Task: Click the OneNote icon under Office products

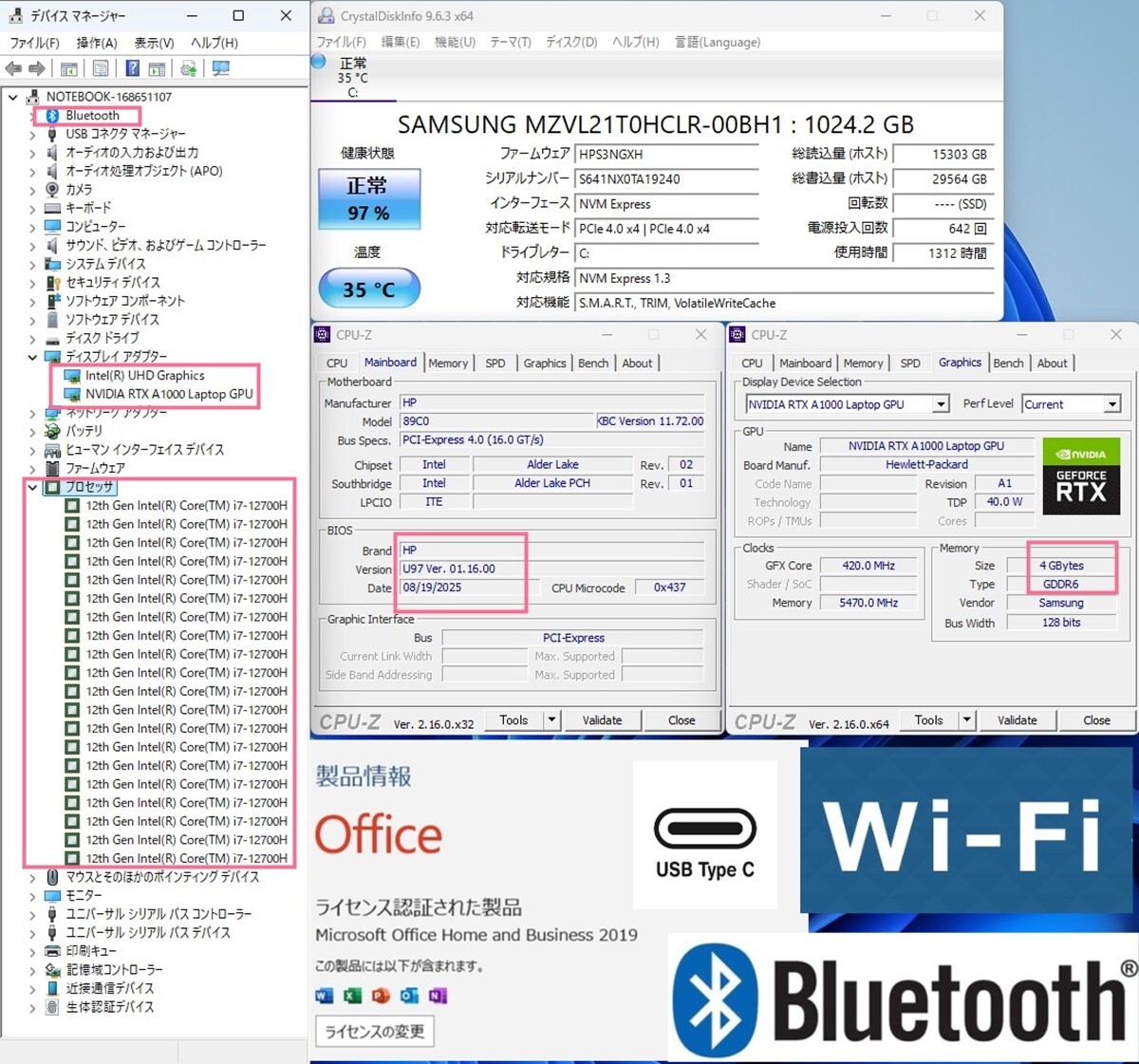Action: (x=438, y=996)
